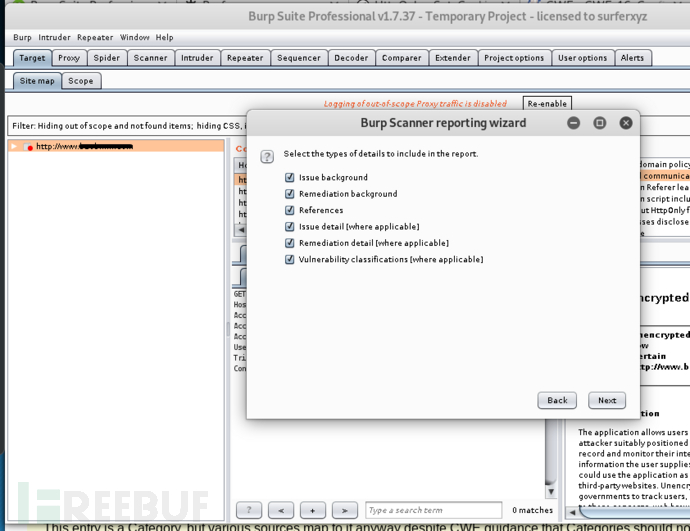Click the '0 matches' search result text
The width and height of the screenshot is (690, 531).
point(532,510)
